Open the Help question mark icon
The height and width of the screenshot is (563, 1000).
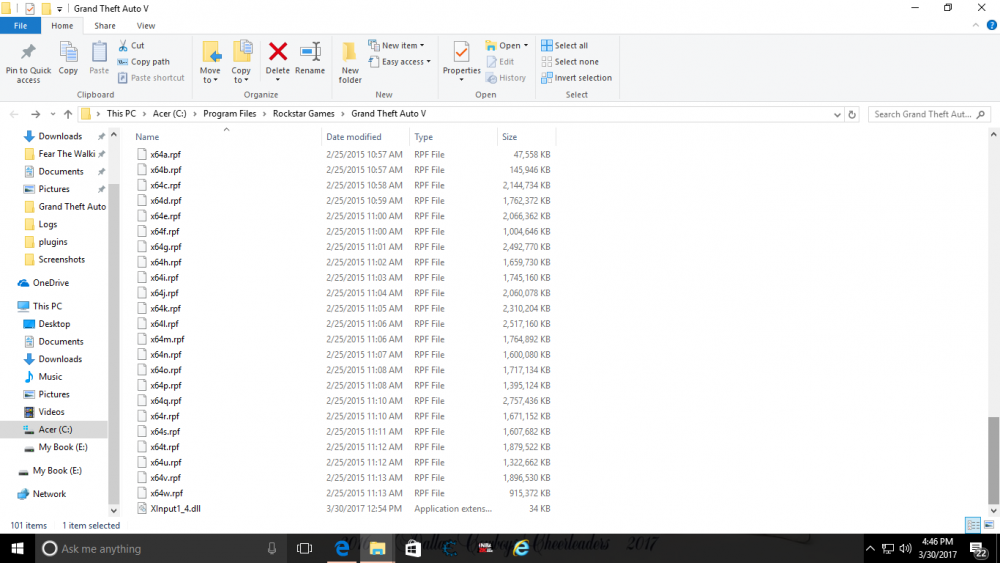[992, 26]
